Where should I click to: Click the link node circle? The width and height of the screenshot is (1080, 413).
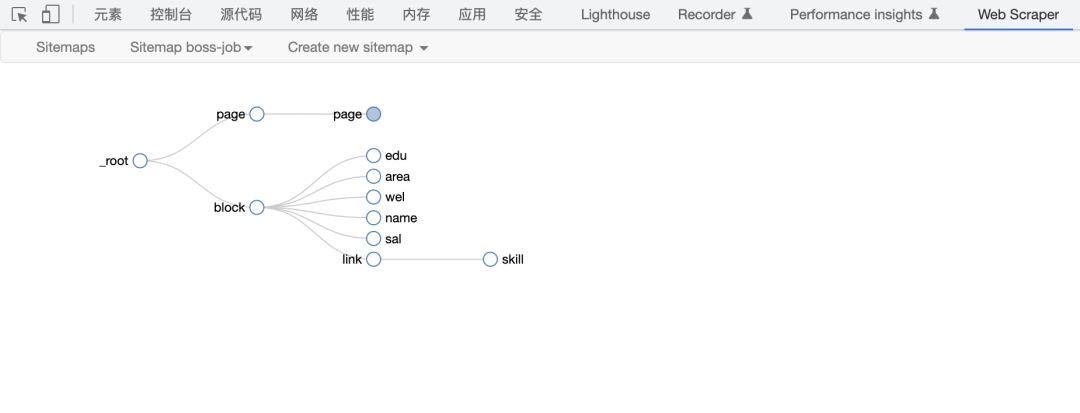point(374,259)
